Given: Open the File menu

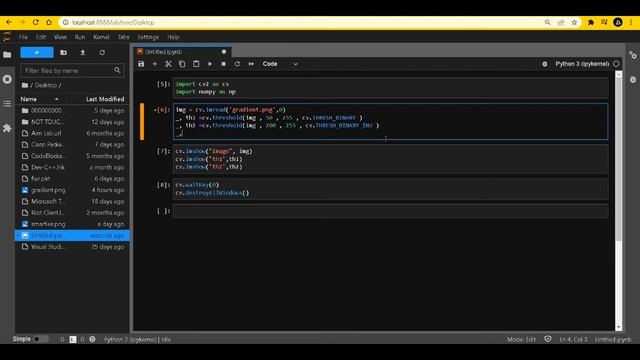Looking at the screenshot, I should click(x=23, y=37).
